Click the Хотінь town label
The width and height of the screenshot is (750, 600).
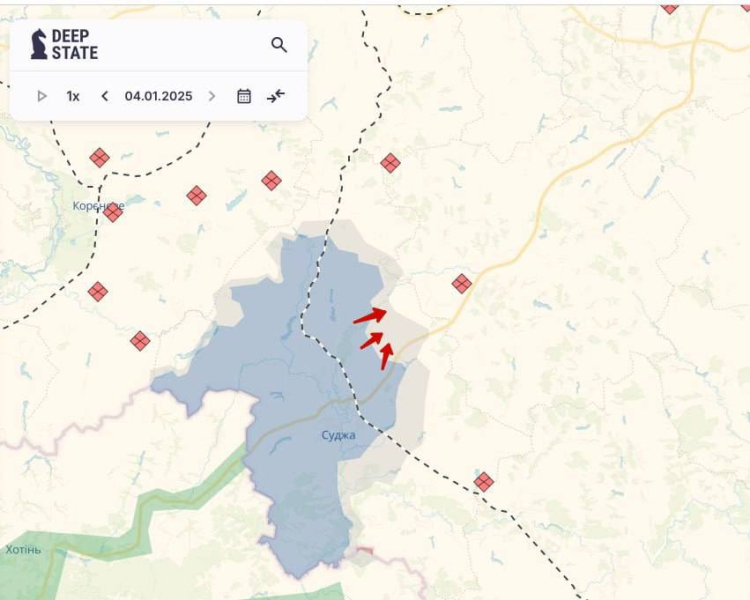[23, 549]
